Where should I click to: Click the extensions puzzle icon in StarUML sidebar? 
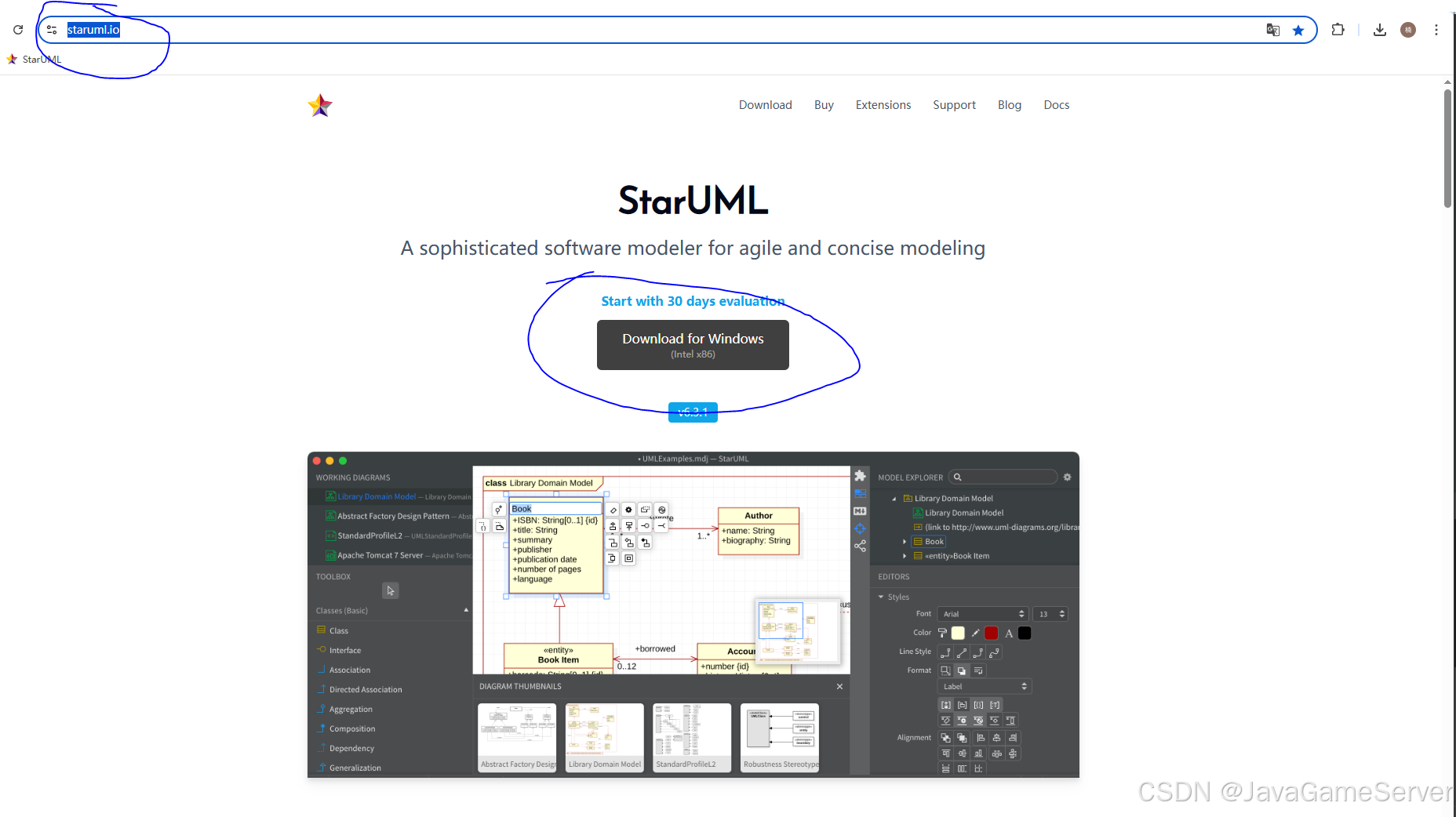[860, 476]
